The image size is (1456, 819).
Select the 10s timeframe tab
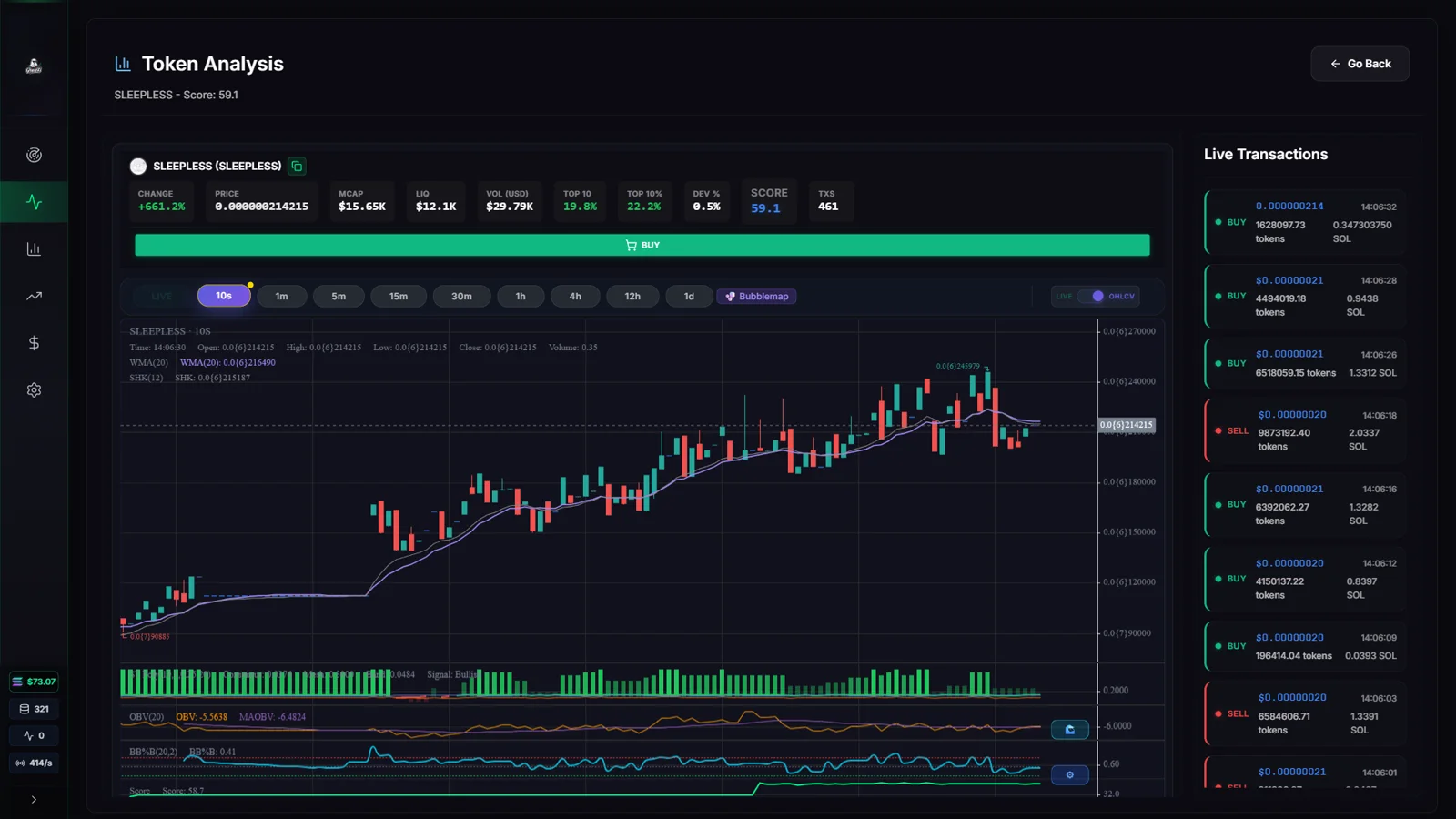tap(224, 296)
